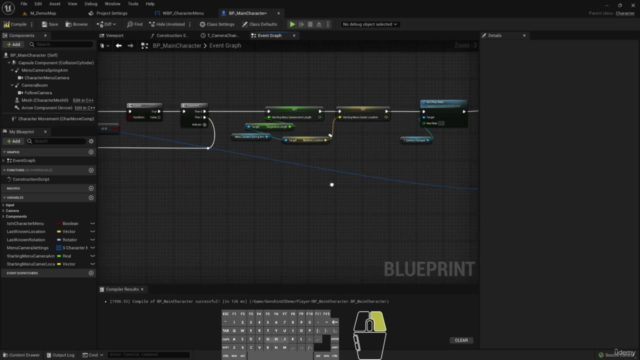The width and height of the screenshot is (640, 360).
Task: Click the Components search field
Action: click(x=60, y=44)
